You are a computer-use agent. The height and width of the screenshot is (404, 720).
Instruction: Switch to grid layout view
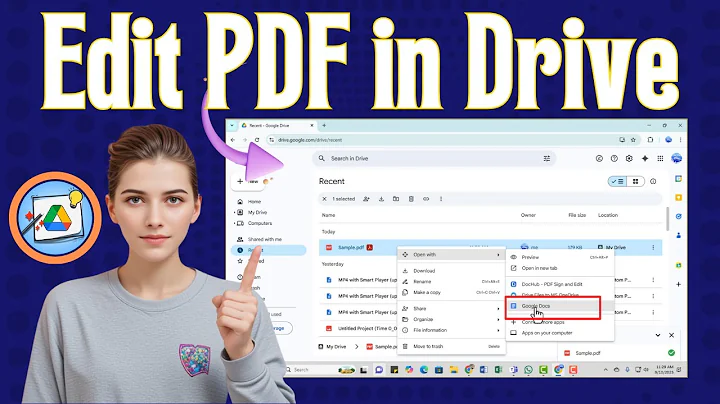tap(636, 181)
